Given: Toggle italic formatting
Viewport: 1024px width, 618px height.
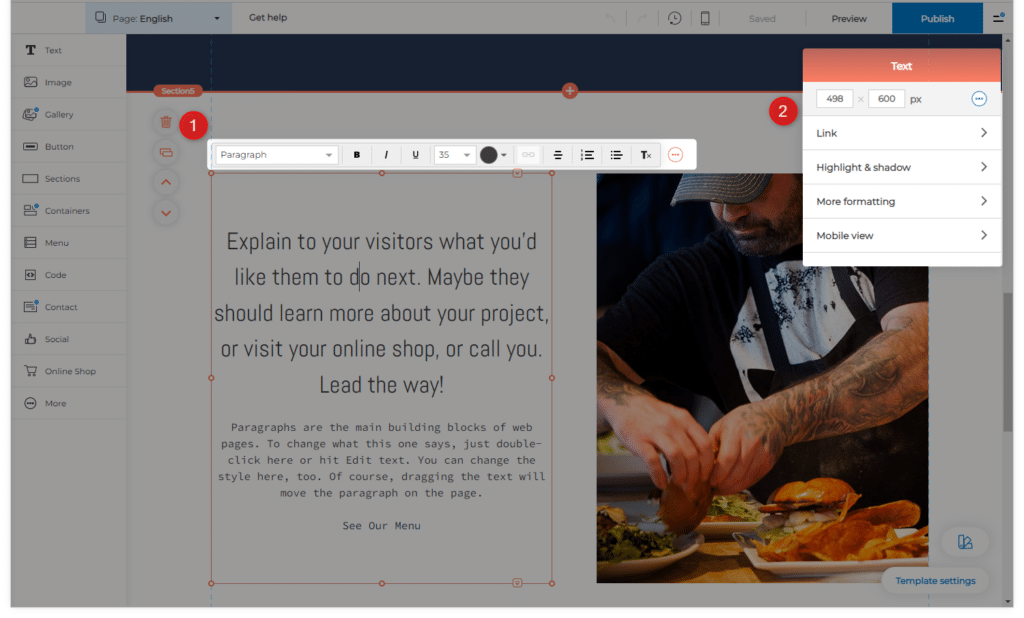Looking at the screenshot, I should (386, 155).
